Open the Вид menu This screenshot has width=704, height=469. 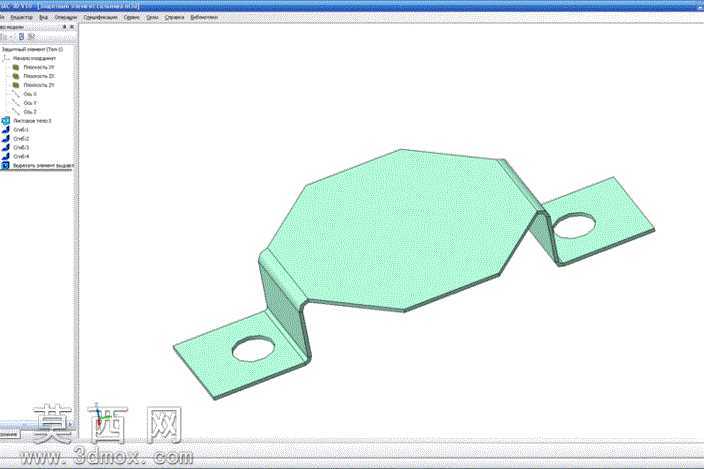[x=43, y=18]
